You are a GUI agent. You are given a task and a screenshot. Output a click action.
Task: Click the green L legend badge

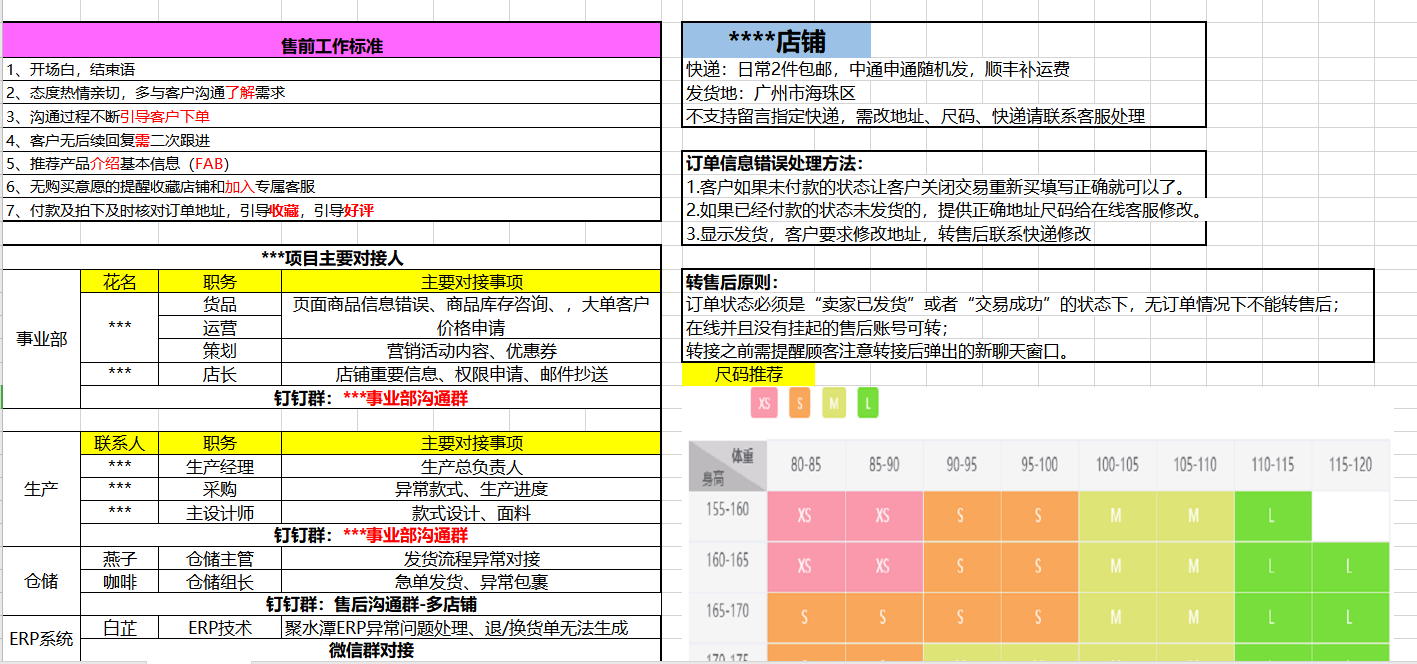868,403
